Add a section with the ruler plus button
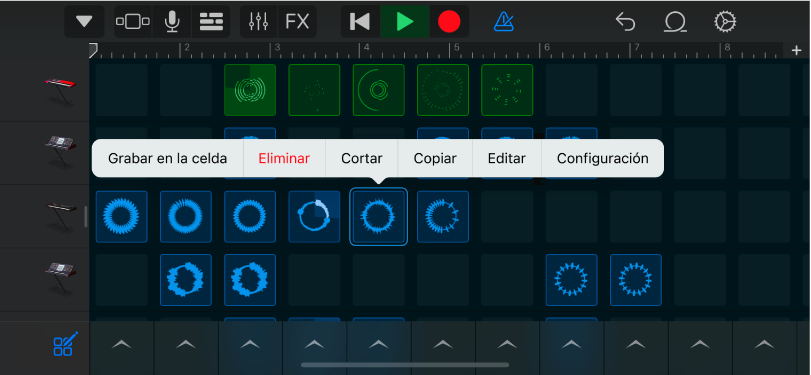 click(797, 50)
